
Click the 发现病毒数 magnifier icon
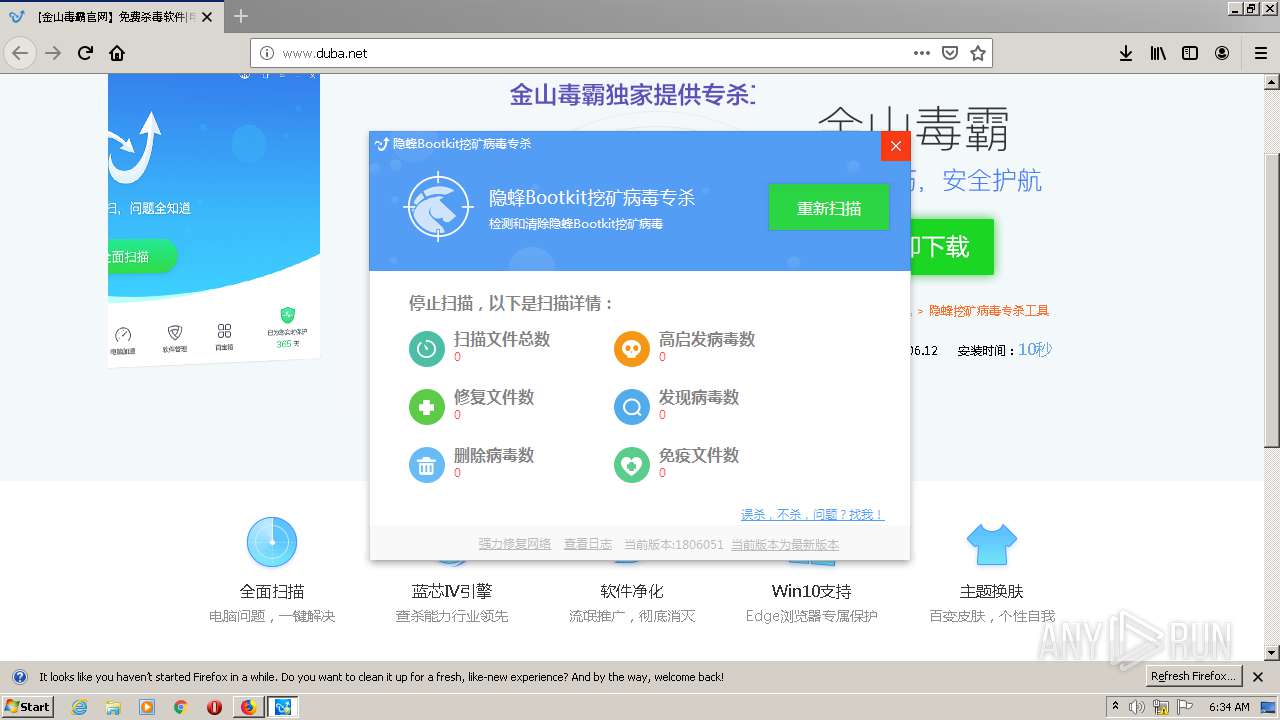point(631,407)
